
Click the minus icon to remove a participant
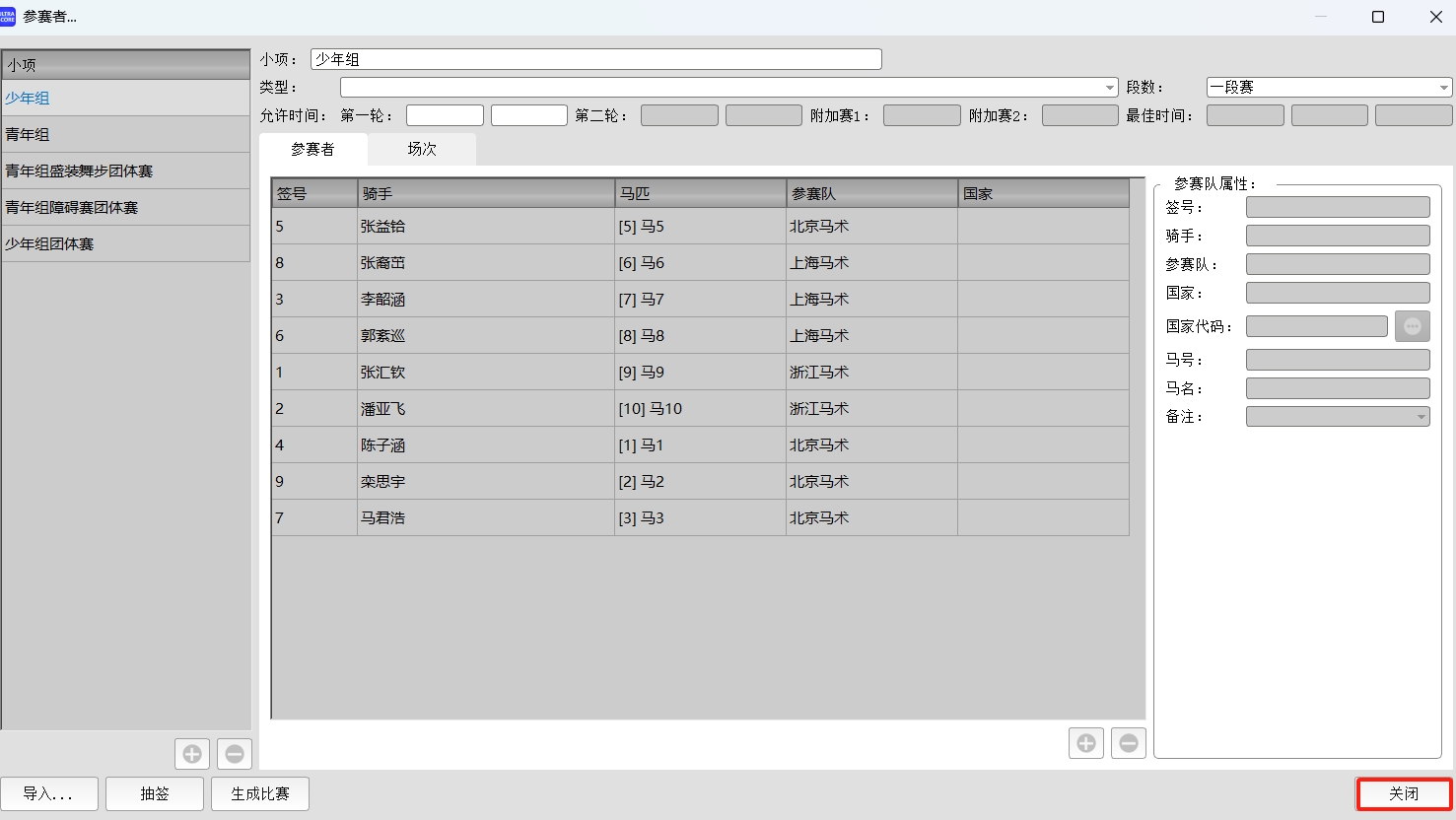click(x=1127, y=742)
